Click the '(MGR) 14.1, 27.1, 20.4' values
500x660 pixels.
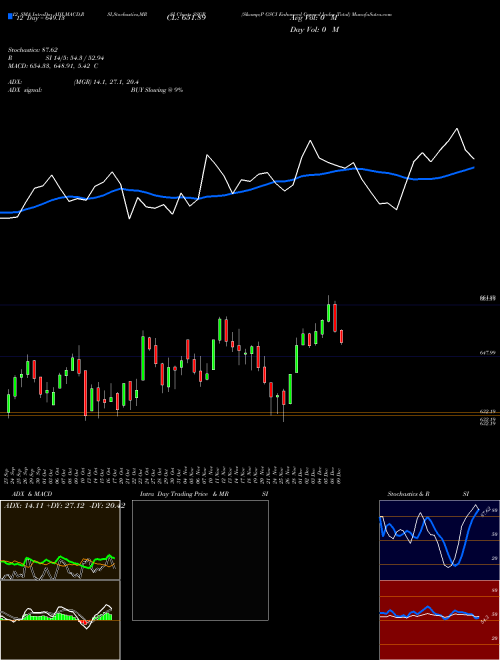(x=106, y=82)
